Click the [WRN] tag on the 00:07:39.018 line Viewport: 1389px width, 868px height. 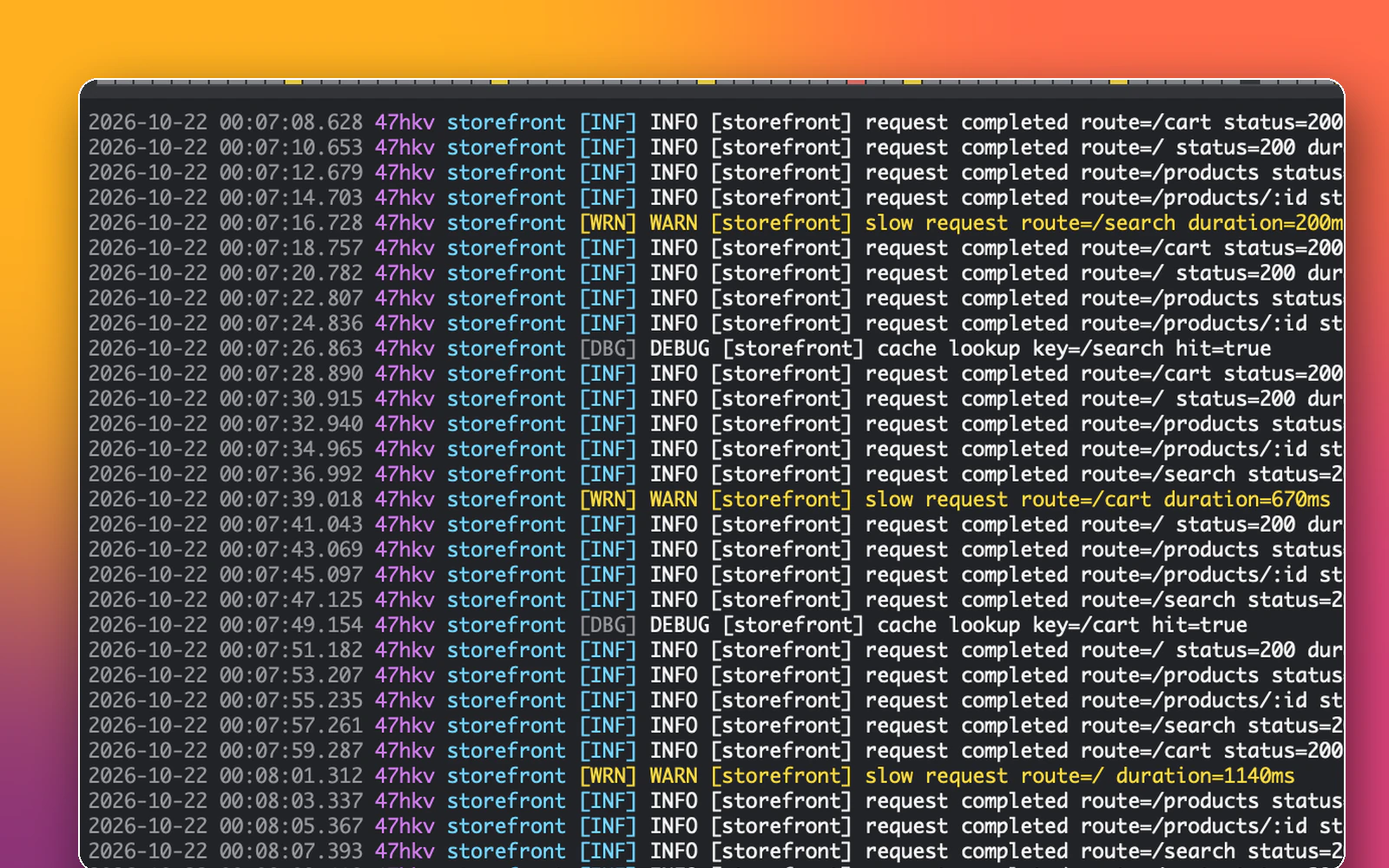tap(608, 500)
